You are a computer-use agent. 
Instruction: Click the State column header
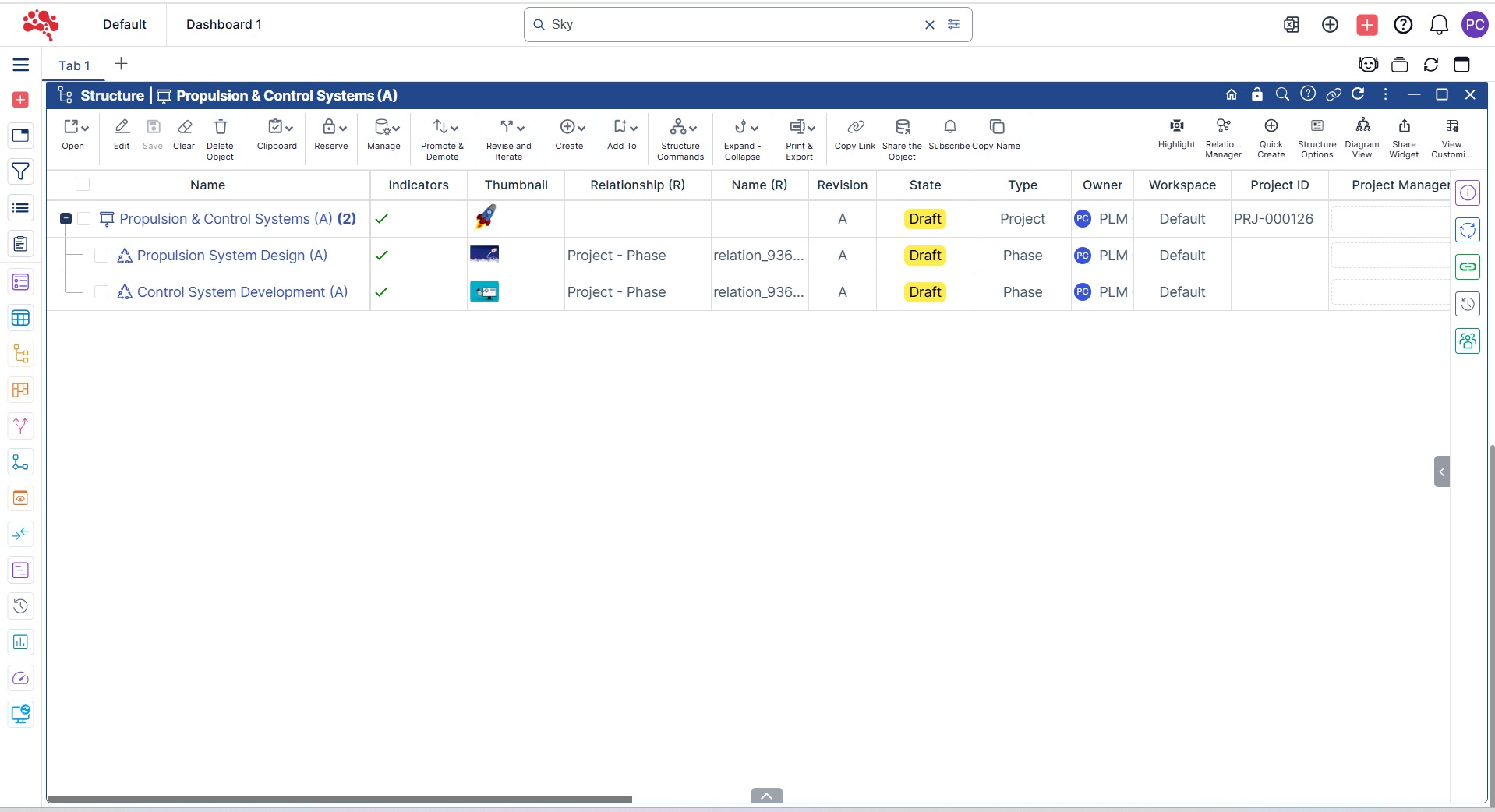point(924,185)
